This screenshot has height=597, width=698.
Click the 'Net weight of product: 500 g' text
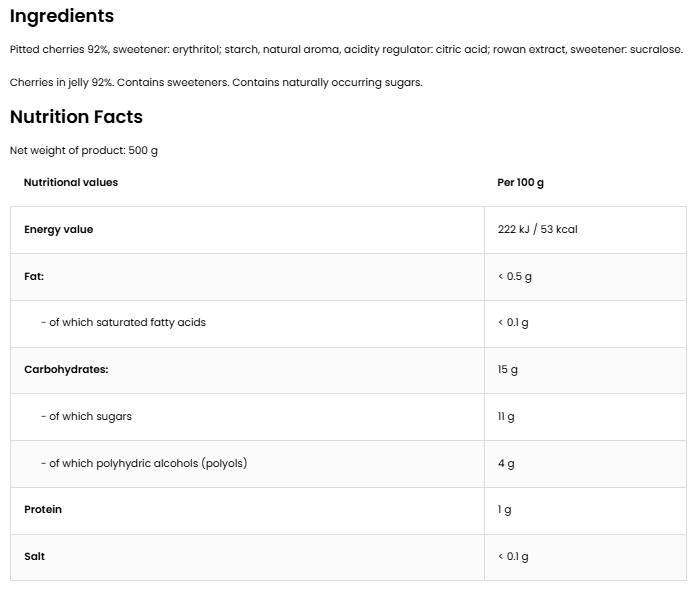[x=84, y=151]
